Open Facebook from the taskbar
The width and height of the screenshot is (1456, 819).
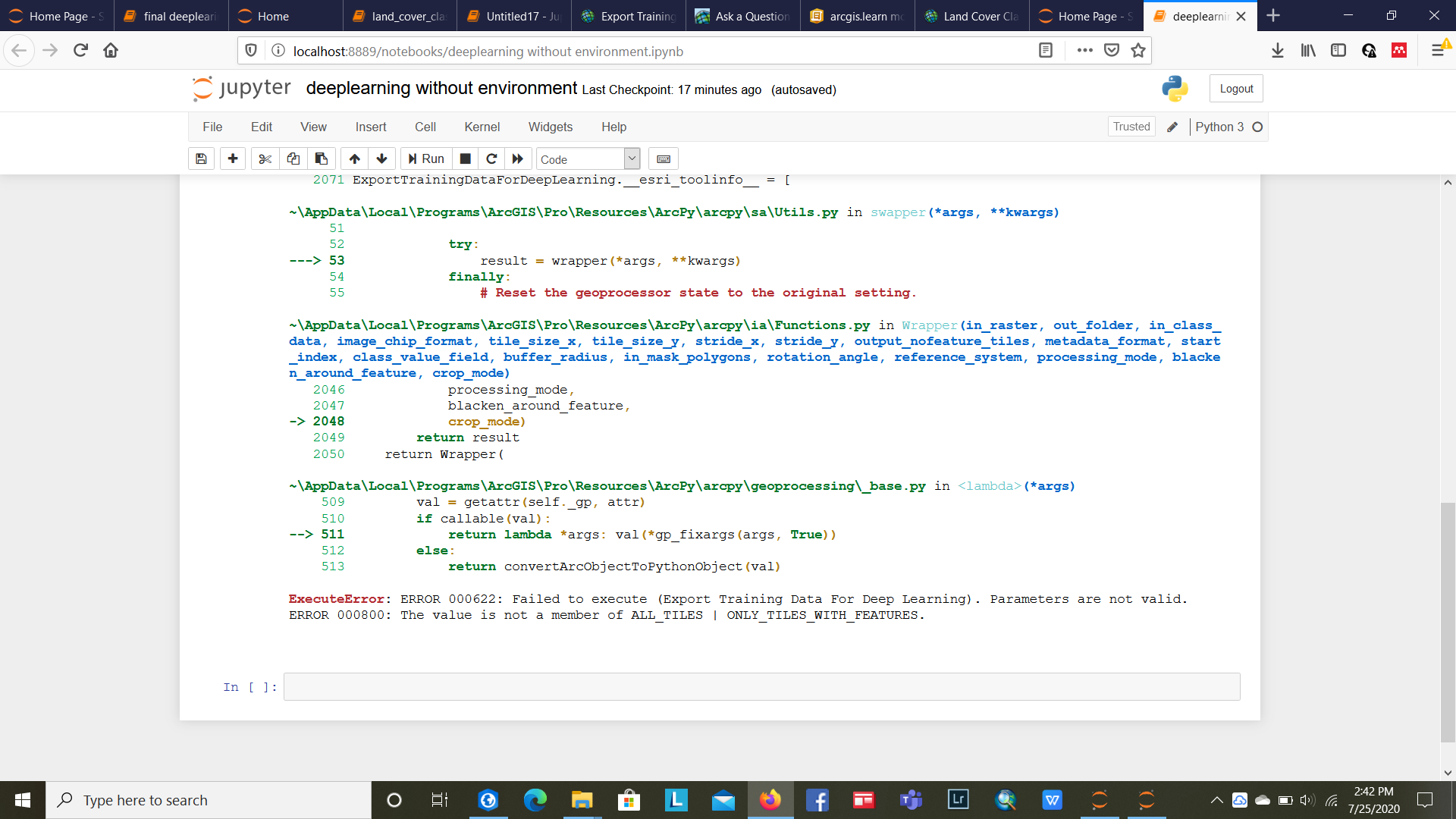(817, 800)
